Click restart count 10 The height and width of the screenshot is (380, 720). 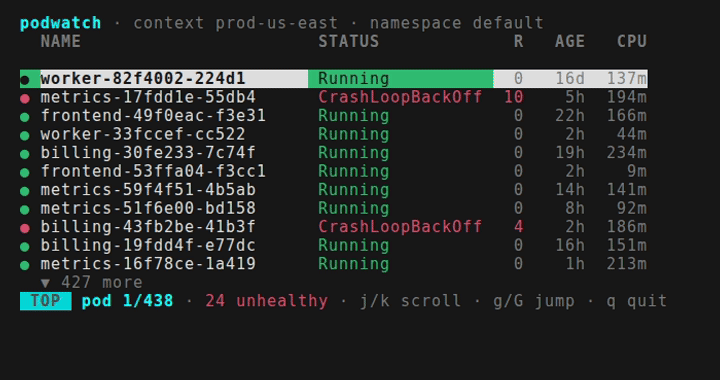point(513,97)
